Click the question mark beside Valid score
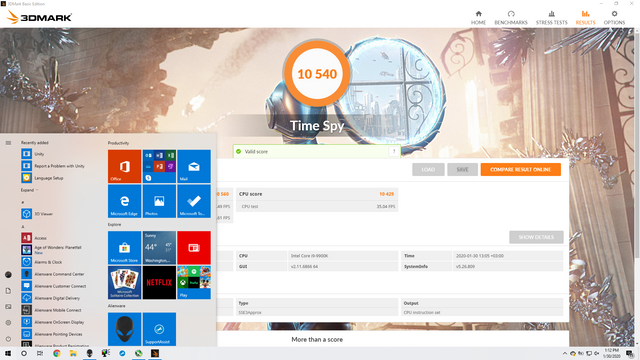The width and height of the screenshot is (640, 360). [394, 151]
